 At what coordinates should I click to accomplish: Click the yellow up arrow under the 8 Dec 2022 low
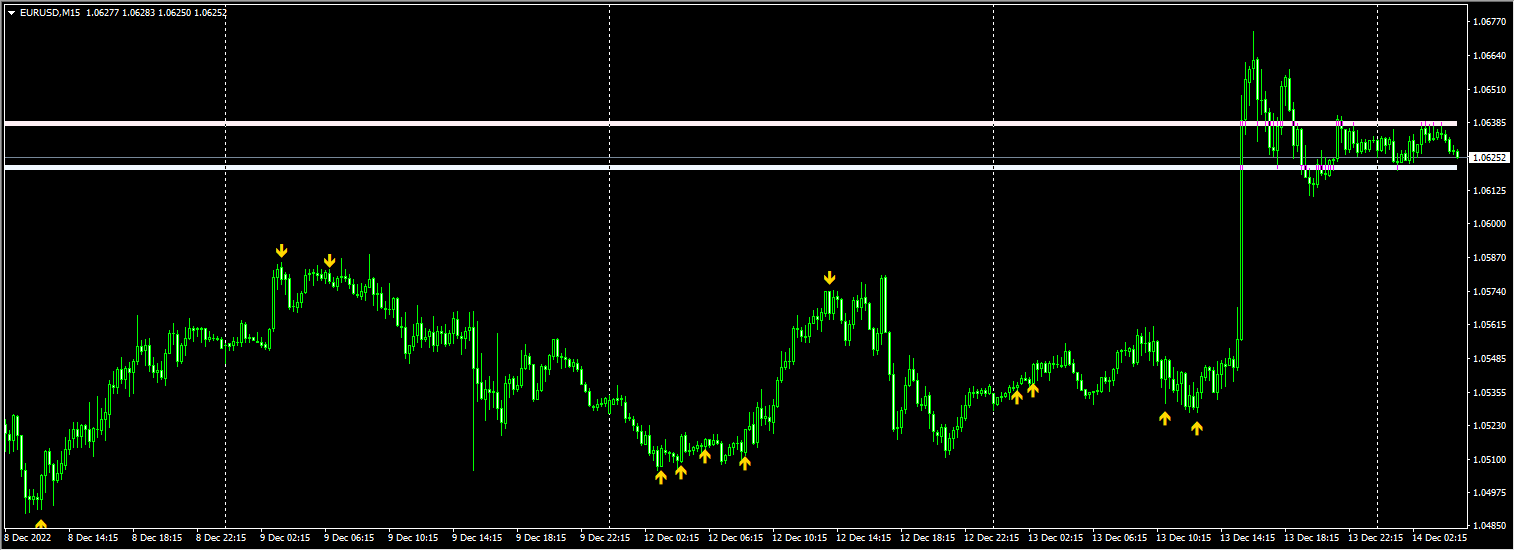tap(41, 524)
